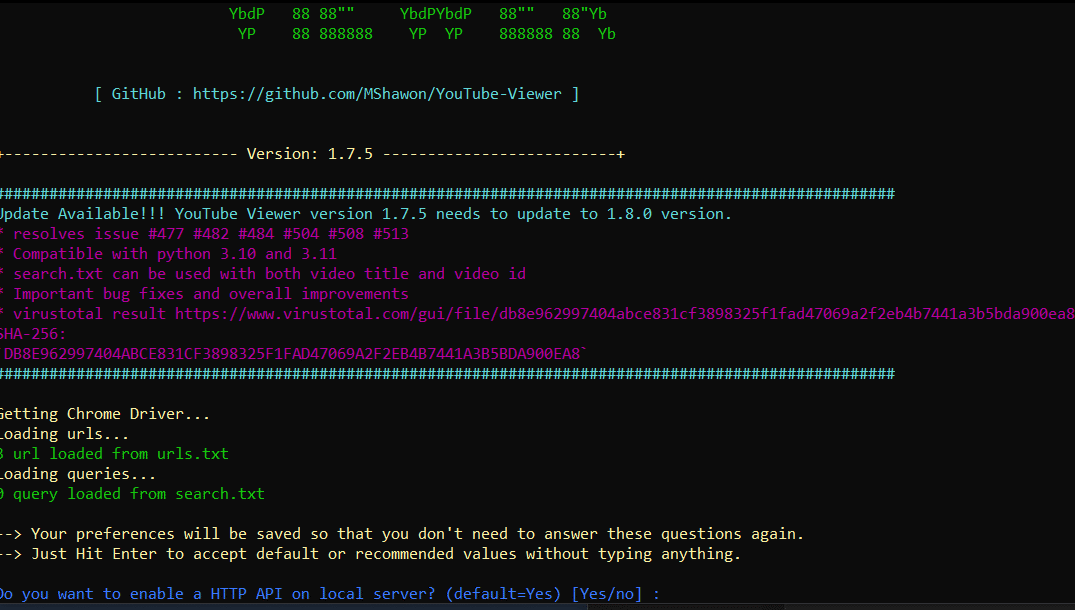Click the 'url loaded from urls.txt' message
This screenshot has width=1075, height=610.
click(120, 454)
